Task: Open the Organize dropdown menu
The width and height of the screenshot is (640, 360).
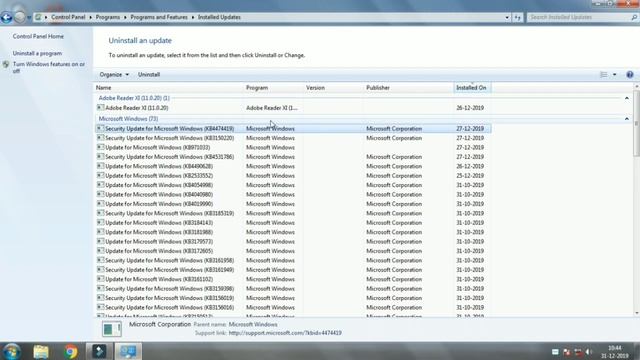Action: (x=114, y=75)
